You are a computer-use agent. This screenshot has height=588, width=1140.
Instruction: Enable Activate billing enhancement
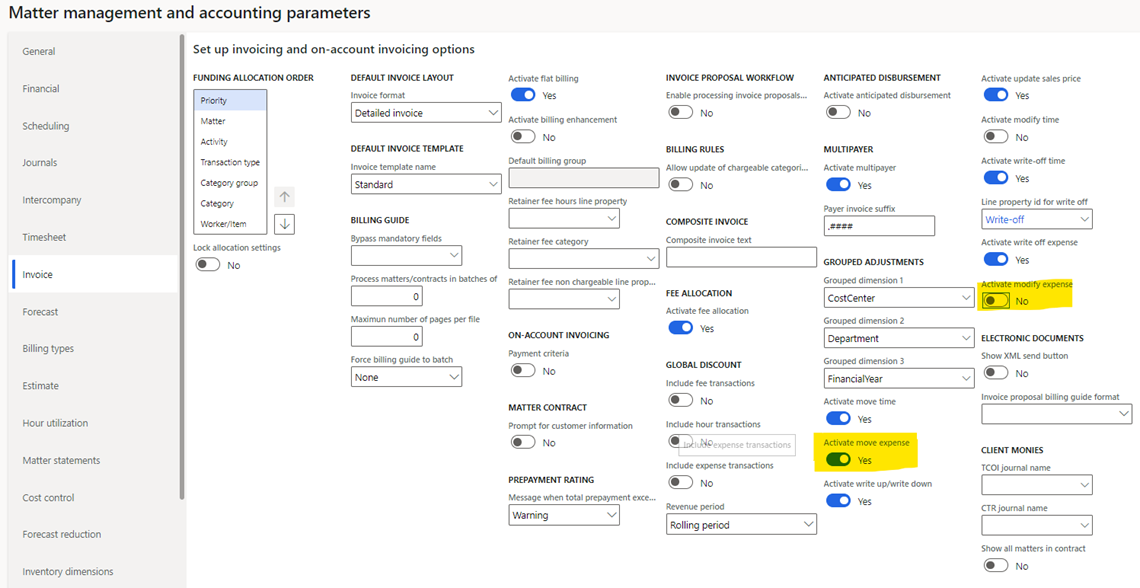pyautogui.click(x=523, y=137)
